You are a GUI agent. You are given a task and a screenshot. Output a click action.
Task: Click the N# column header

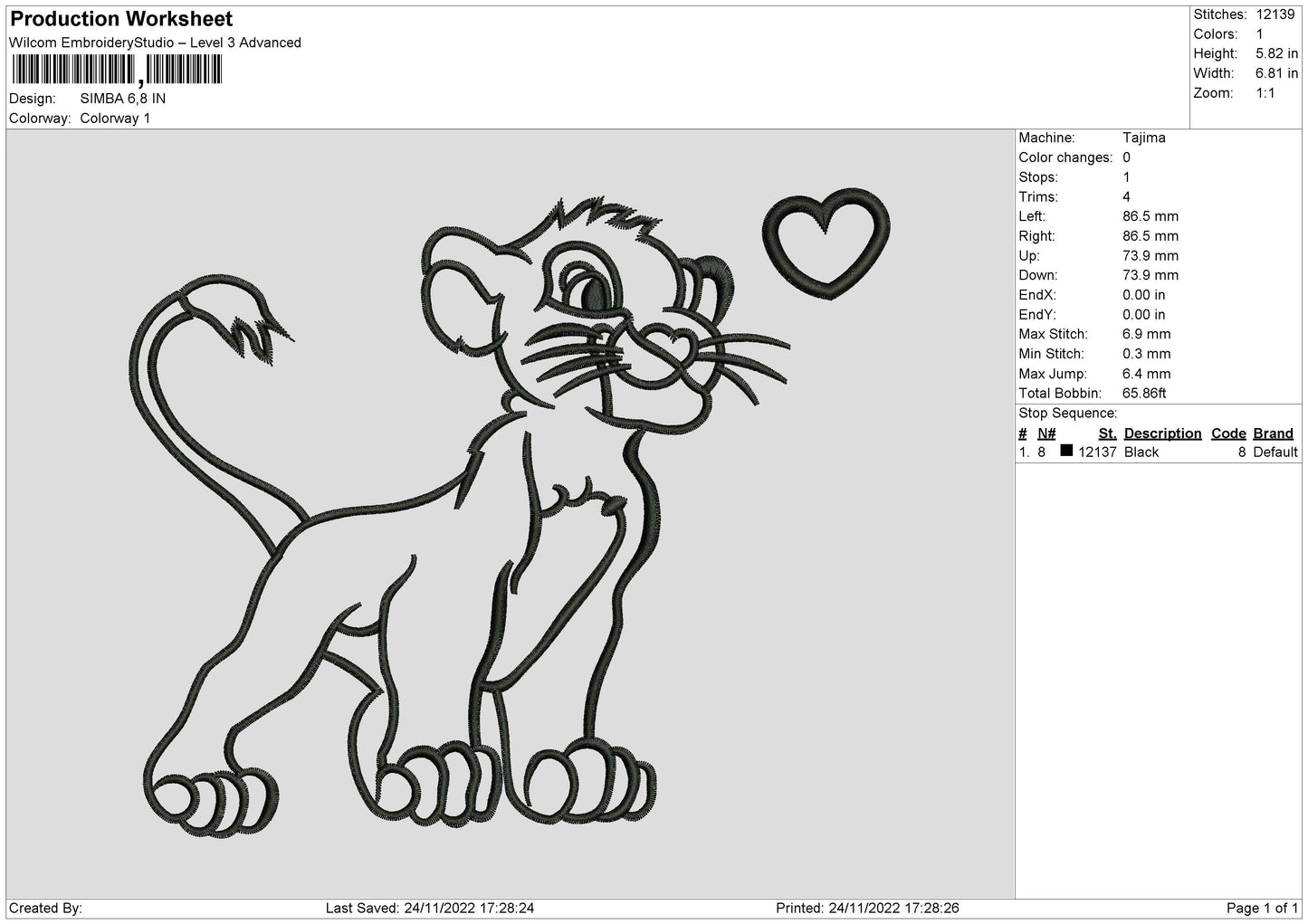pyautogui.click(x=1046, y=433)
